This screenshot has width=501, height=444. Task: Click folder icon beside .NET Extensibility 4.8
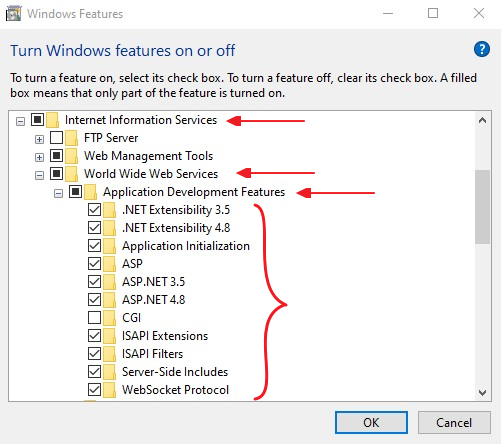point(110,228)
